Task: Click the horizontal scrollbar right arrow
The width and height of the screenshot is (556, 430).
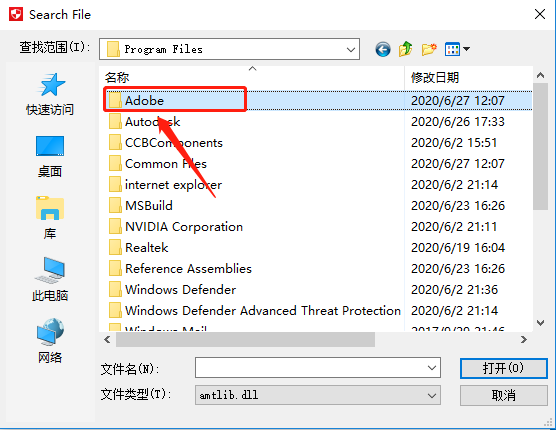Action: 524,340
